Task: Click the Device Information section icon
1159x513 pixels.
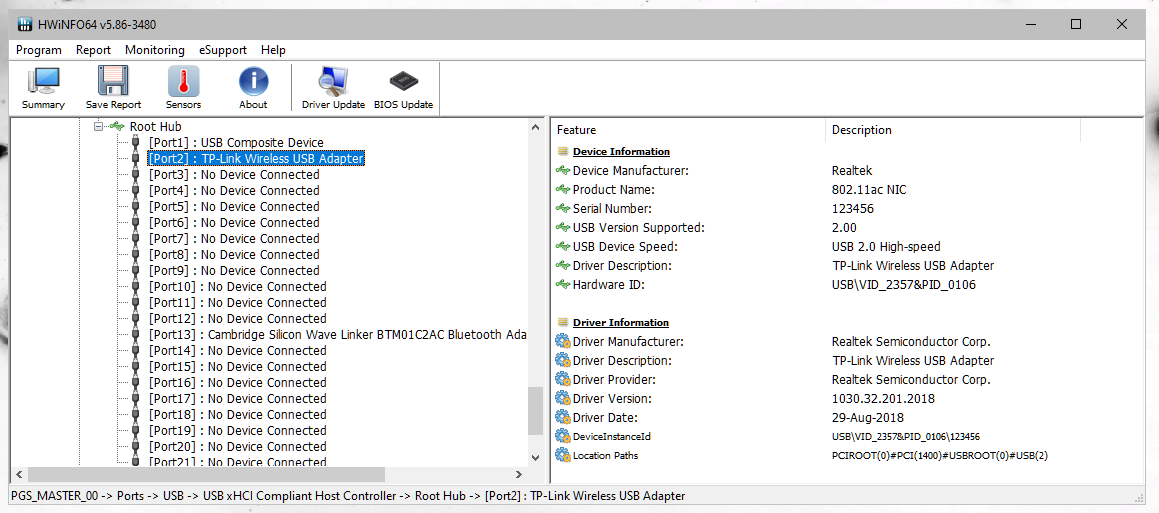Action: (563, 152)
